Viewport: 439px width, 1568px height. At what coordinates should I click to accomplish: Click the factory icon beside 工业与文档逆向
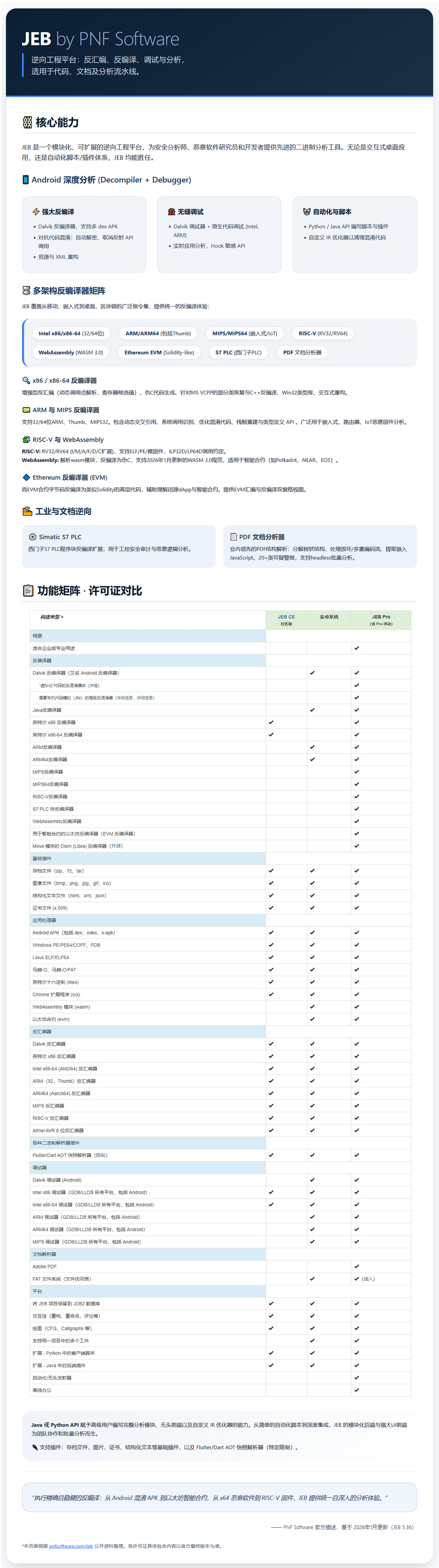point(27,511)
